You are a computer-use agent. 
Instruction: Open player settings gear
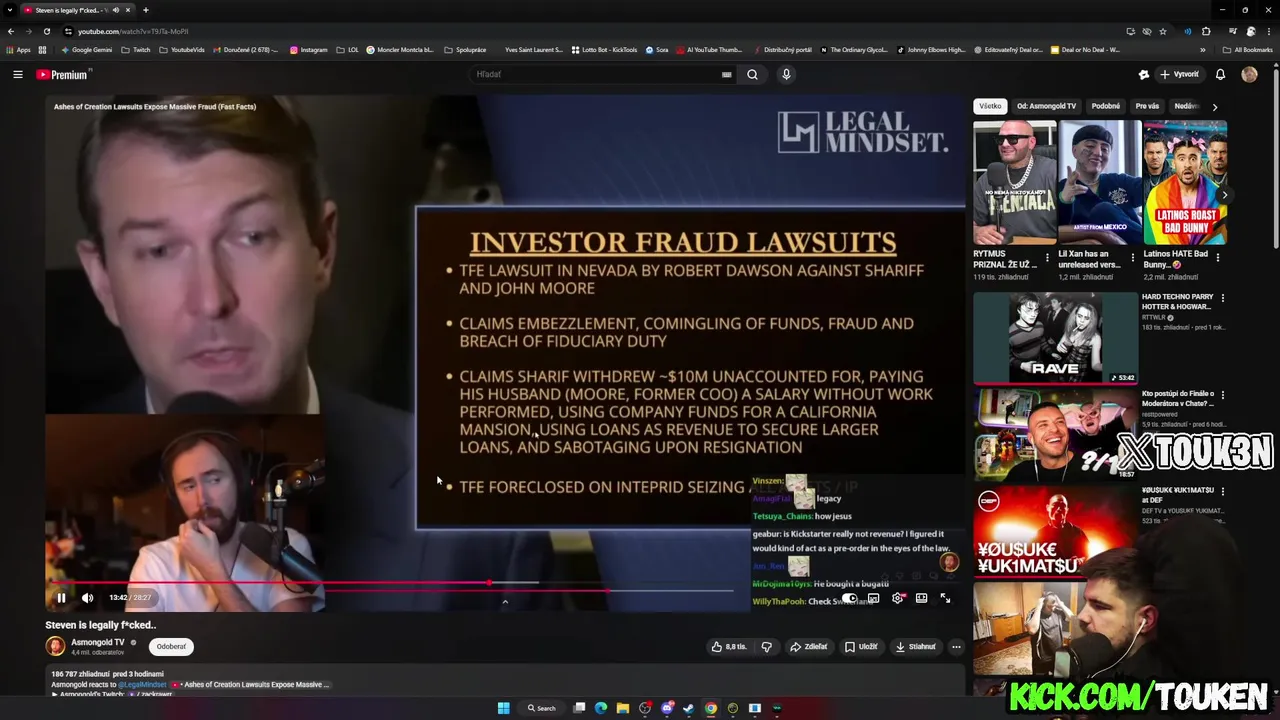(x=897, y=598)
